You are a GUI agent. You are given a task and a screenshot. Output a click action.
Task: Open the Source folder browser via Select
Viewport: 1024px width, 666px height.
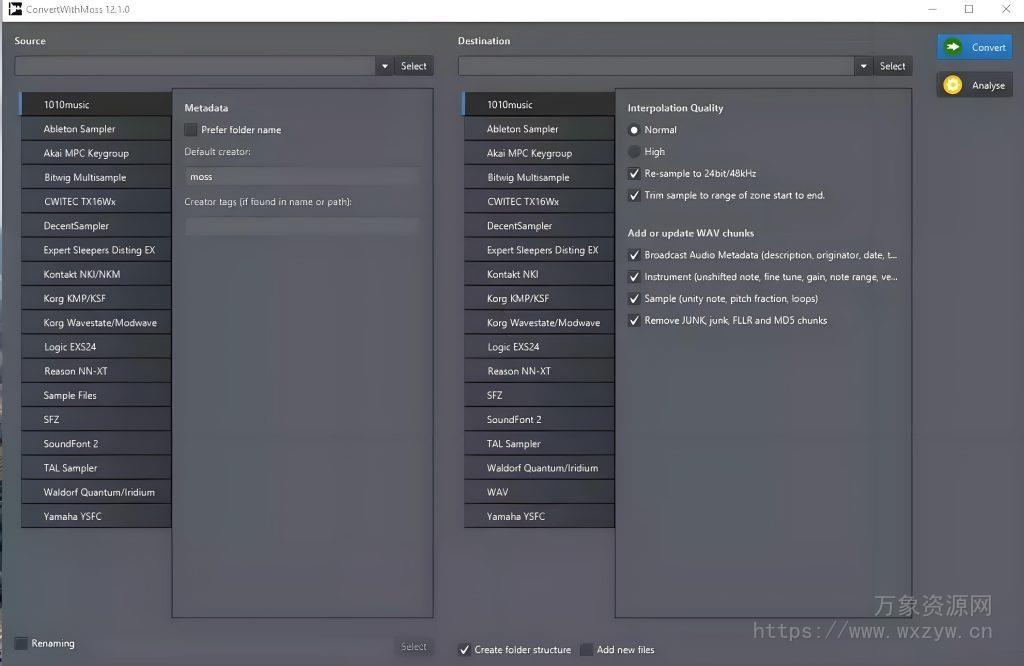tap(413, 65)
